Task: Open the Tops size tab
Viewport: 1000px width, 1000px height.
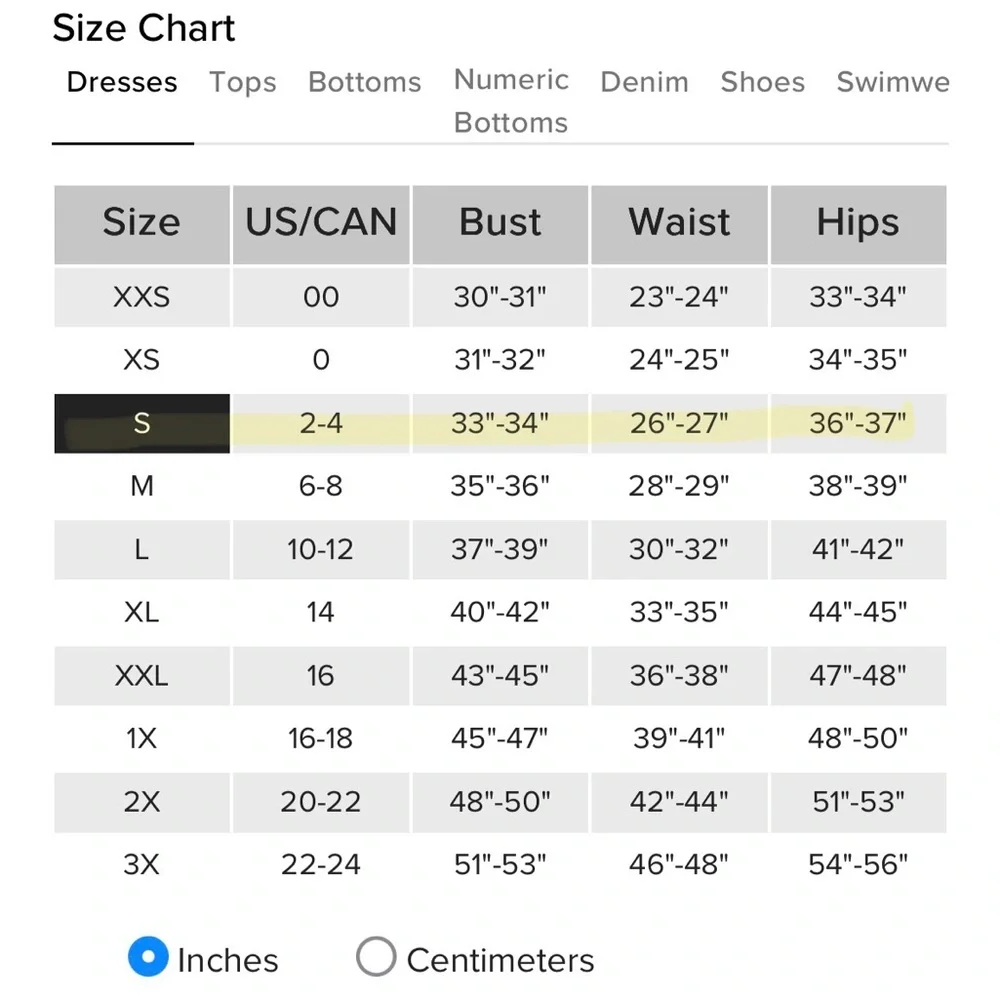Action: point(243,82)
